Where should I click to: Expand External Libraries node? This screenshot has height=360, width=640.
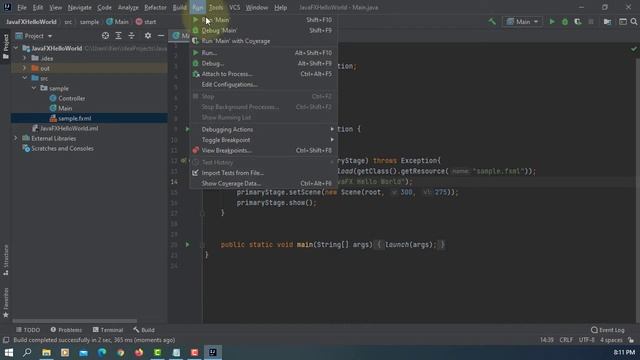(16, 138)
